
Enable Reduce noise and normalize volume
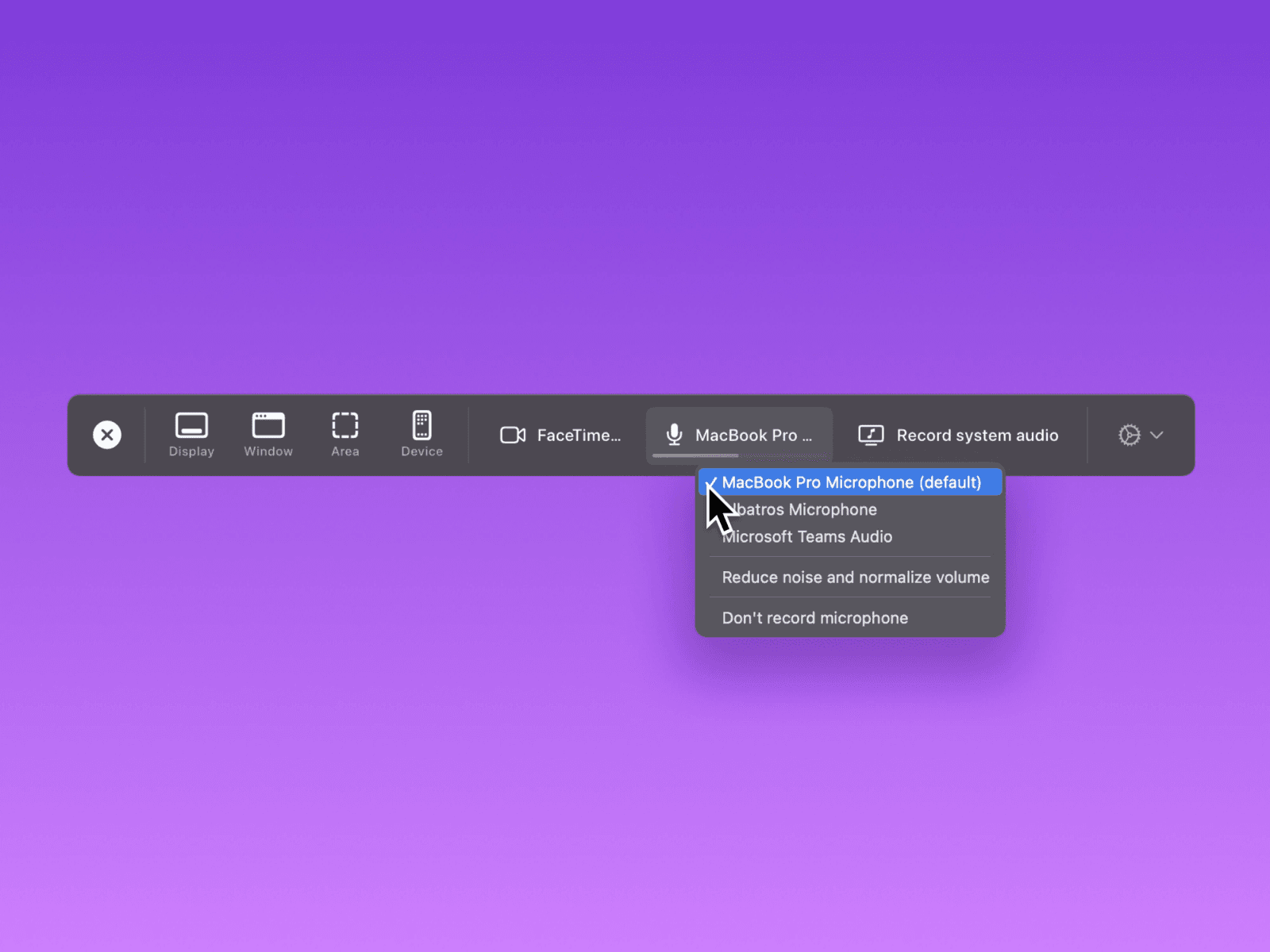point(855,578)
